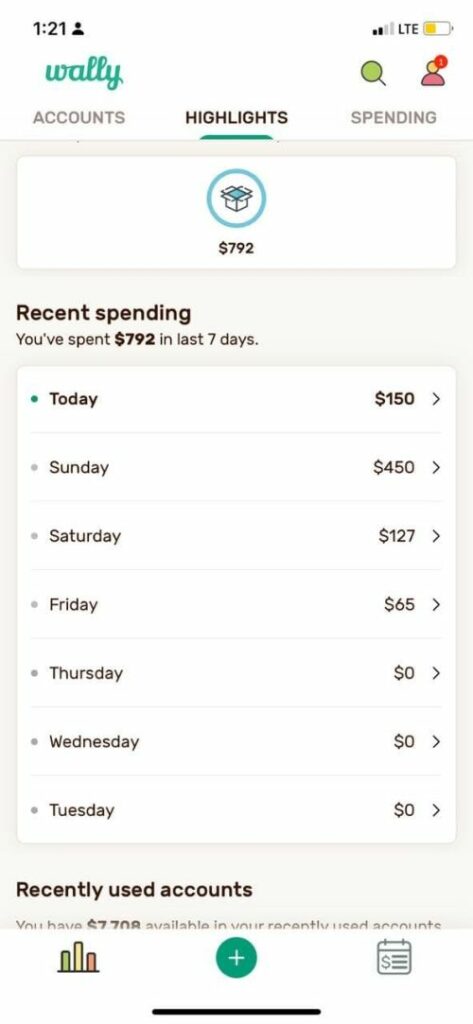Tap the wally logo
473x1024 pixels.
(x=84, y=73)
